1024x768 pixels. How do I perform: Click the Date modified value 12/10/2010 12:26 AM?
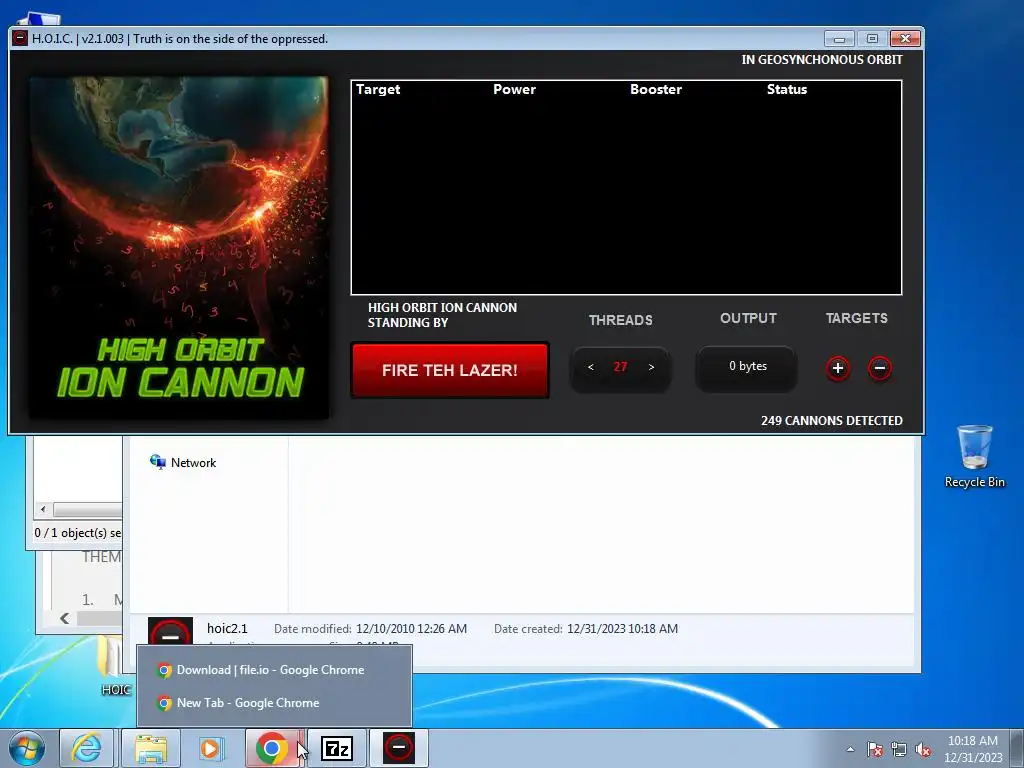coord(411,629)
